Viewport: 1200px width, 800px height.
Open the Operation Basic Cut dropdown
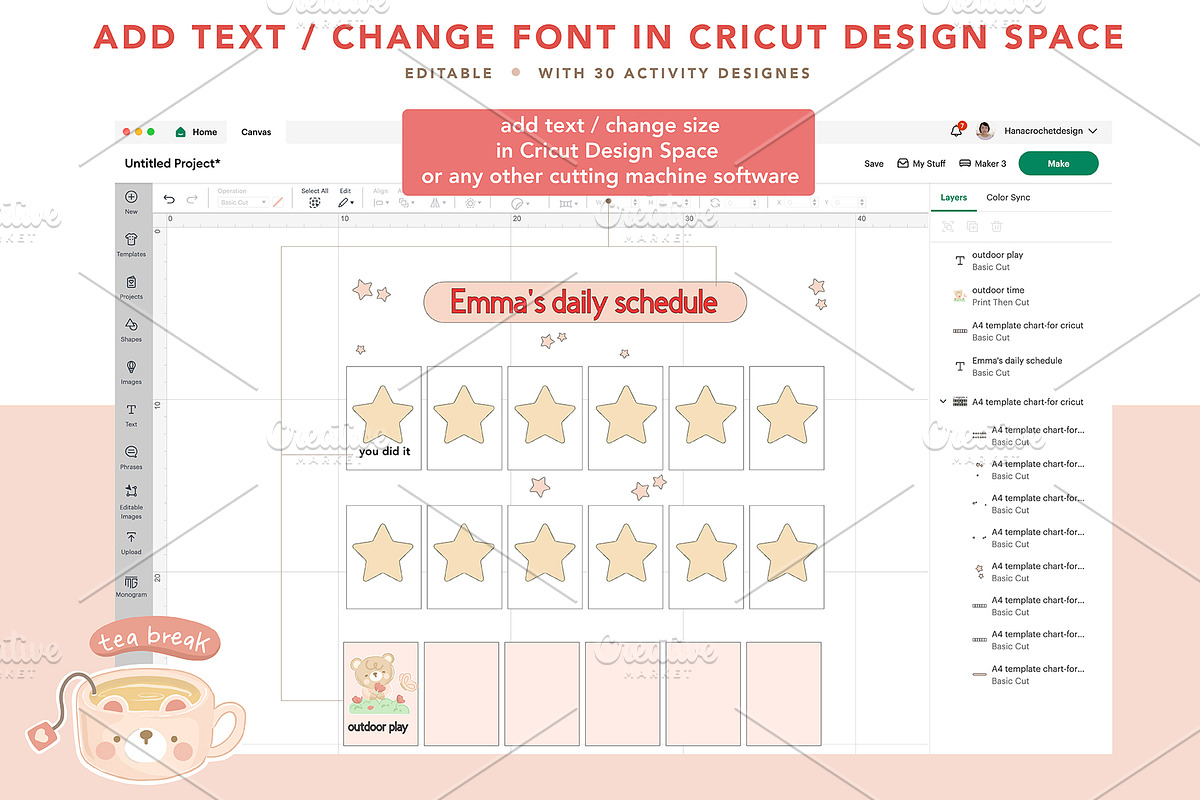[x=243, y=202]
